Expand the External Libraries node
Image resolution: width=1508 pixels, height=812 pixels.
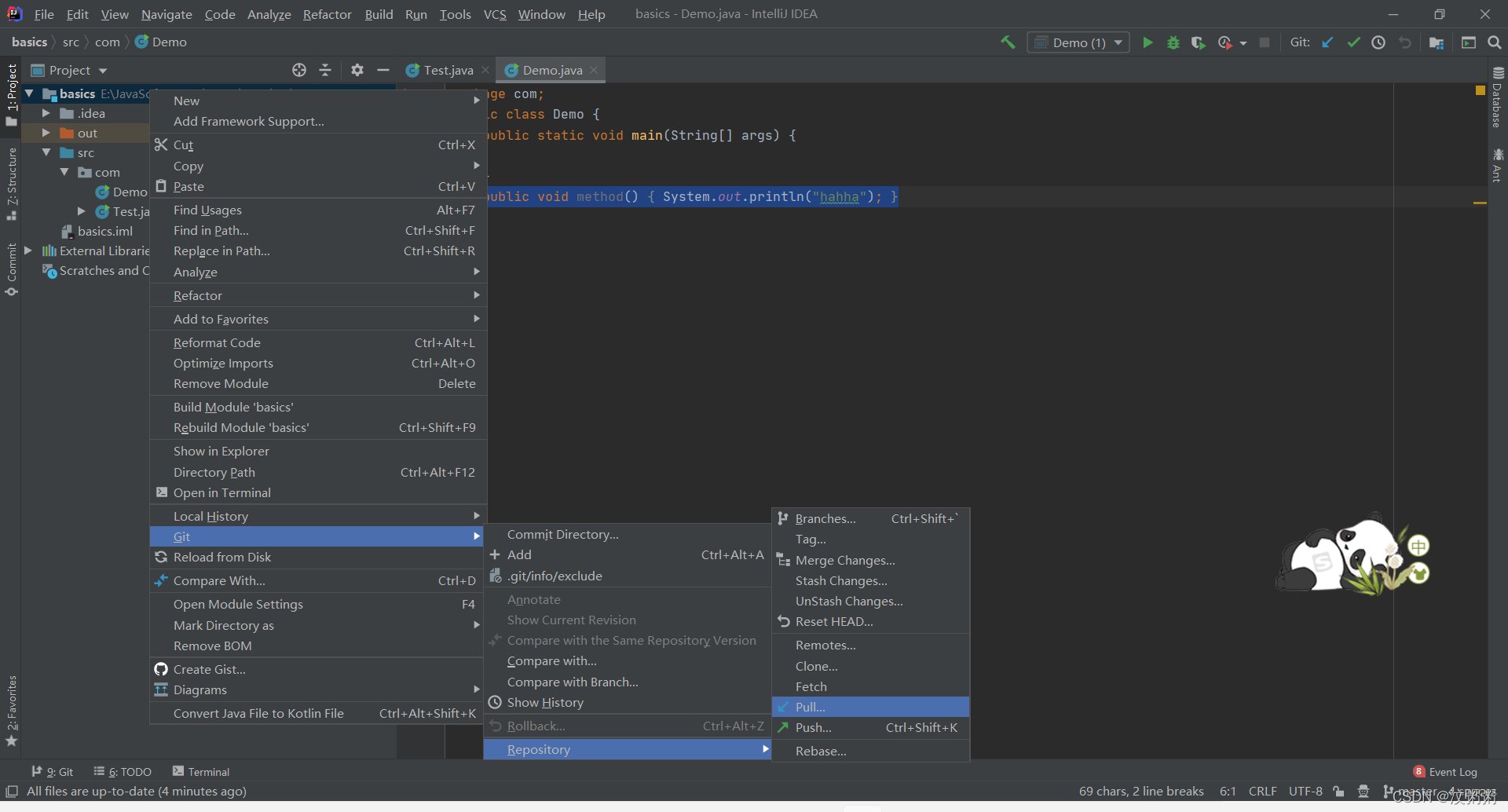point(28,251)
